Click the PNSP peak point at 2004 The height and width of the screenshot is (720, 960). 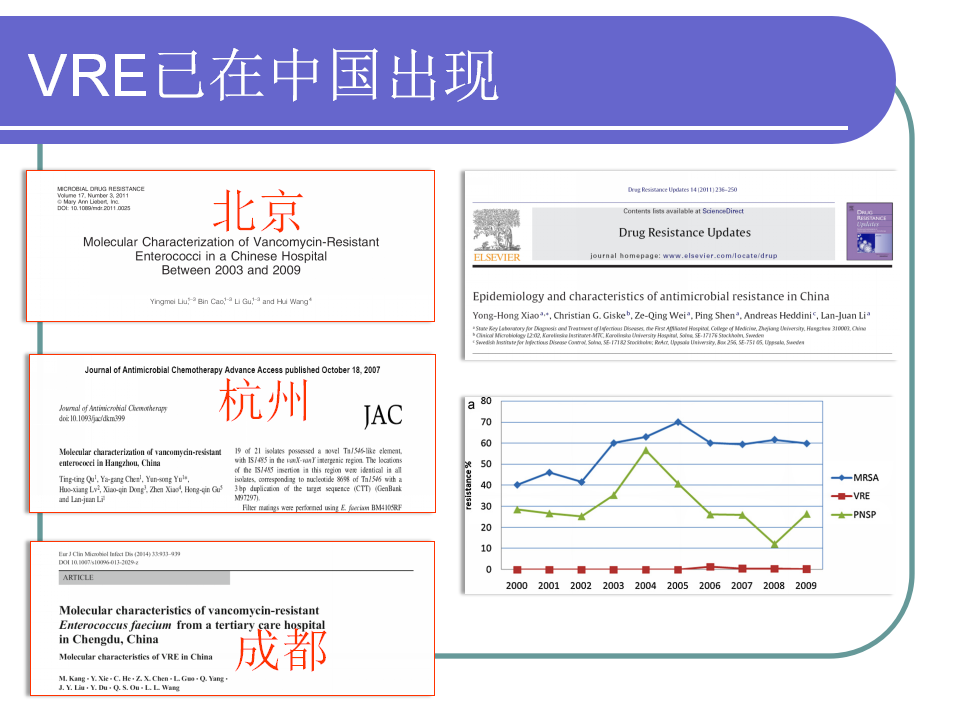pos(646,450)
